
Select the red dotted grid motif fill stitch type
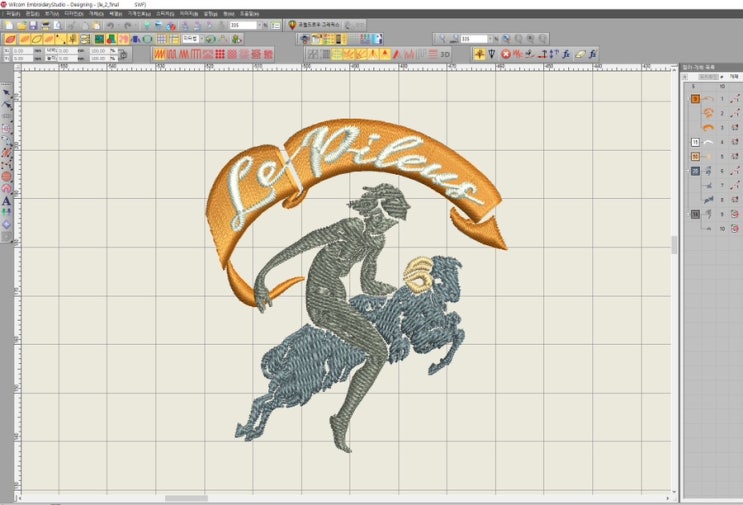[x=220, y=54]
